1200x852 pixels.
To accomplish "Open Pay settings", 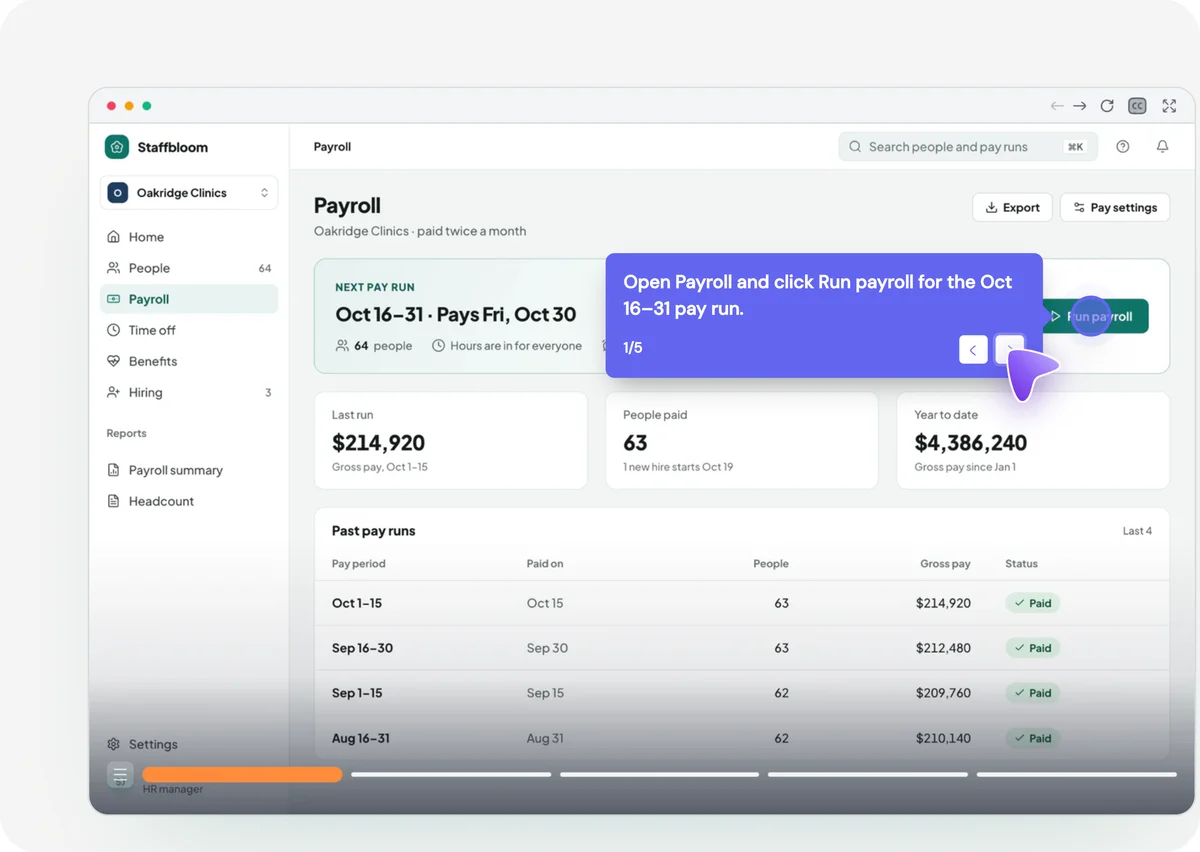I will 1115,207.
